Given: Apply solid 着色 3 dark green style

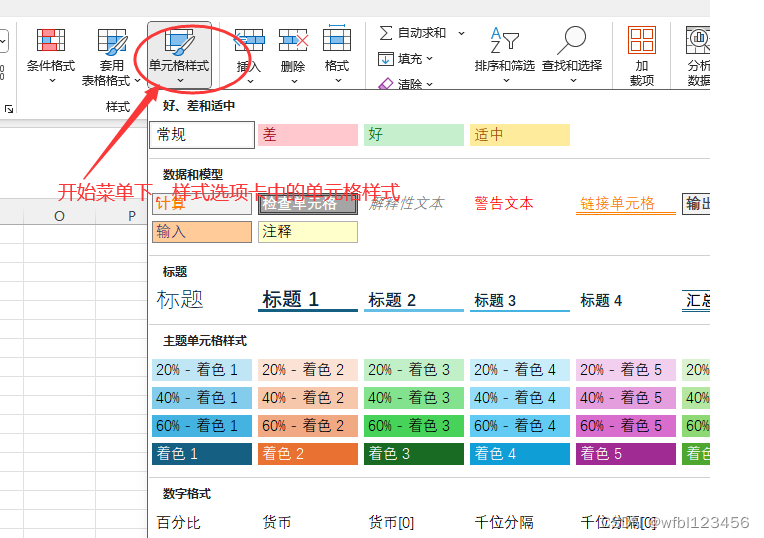Looking at the screenshot, I should 414,454.
